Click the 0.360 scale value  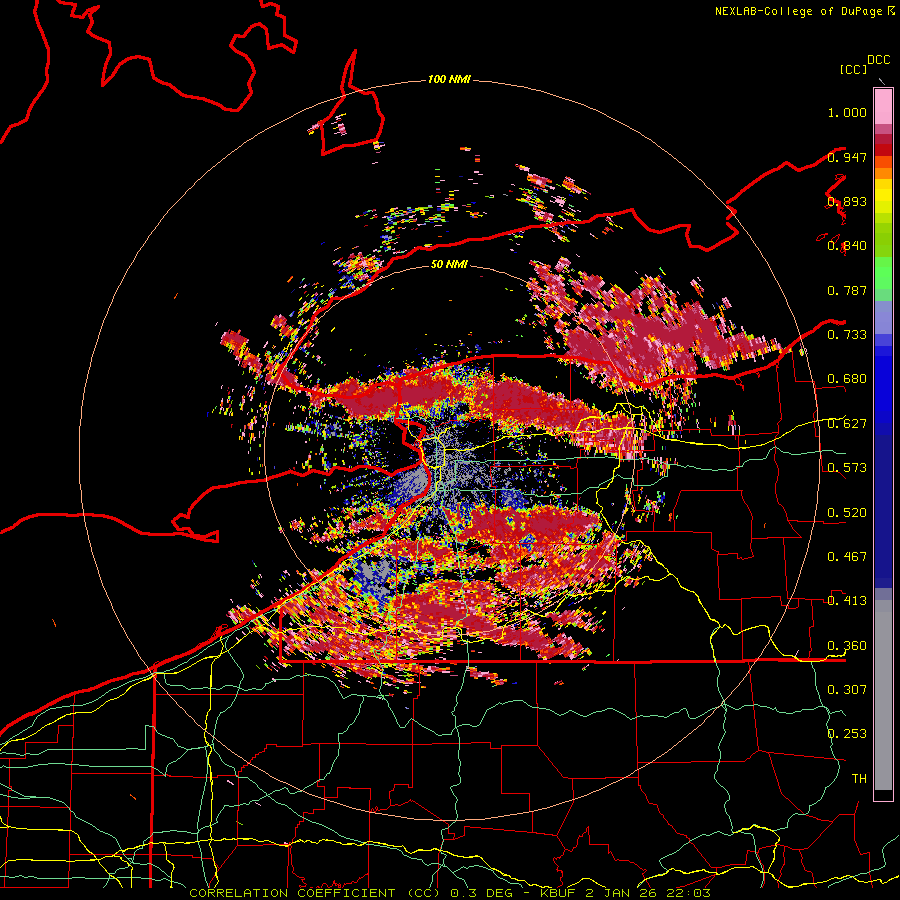point(847,646)
